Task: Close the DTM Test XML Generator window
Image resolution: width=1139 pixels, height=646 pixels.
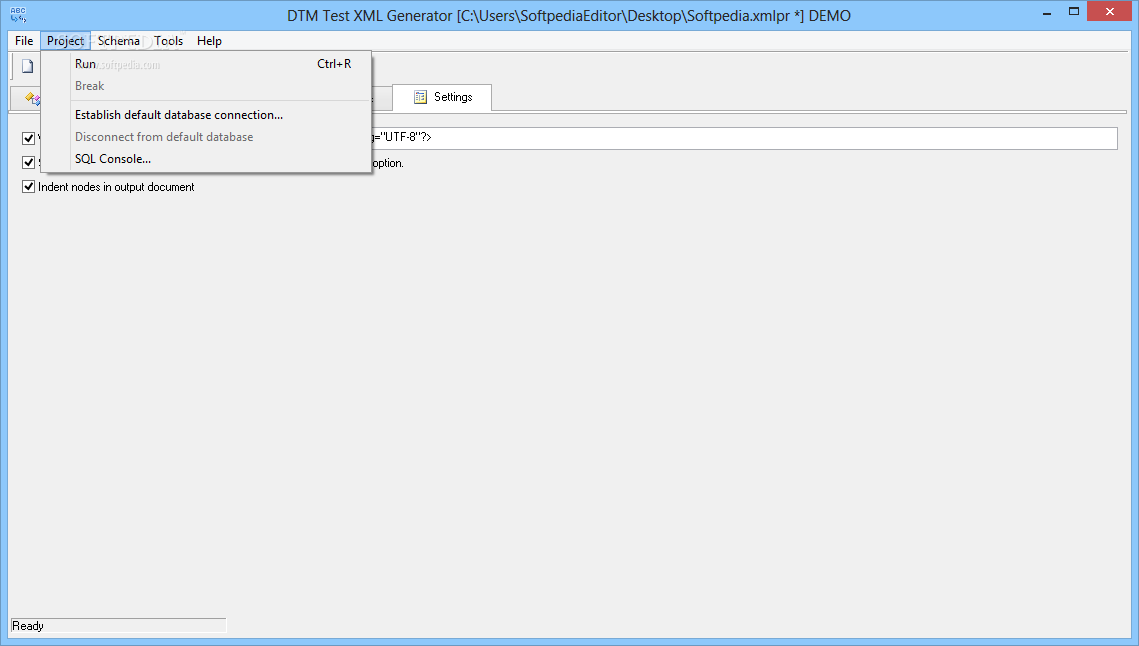Action: (x=1109, y=12)
